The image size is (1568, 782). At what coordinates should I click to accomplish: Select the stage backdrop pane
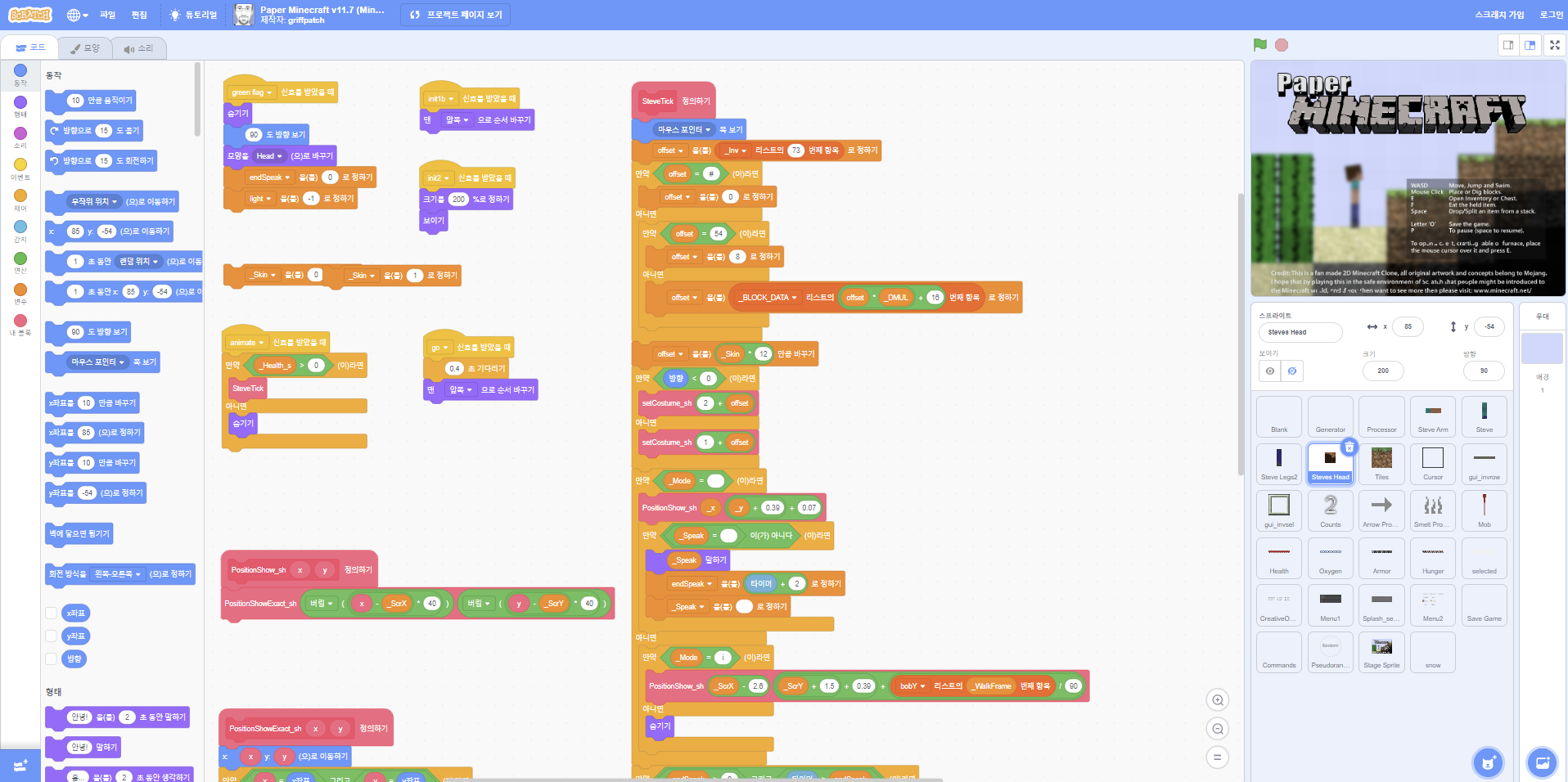pyautogui.click(x=1543, y=347)
